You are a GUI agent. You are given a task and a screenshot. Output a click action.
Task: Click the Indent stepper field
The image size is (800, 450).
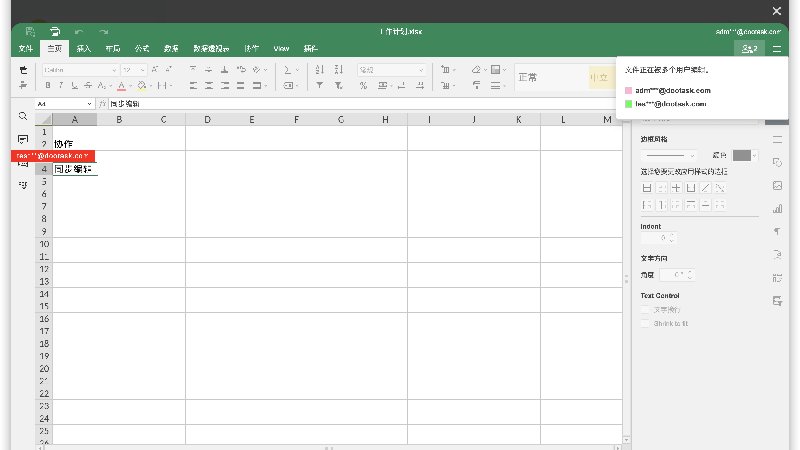coord(658,238)
